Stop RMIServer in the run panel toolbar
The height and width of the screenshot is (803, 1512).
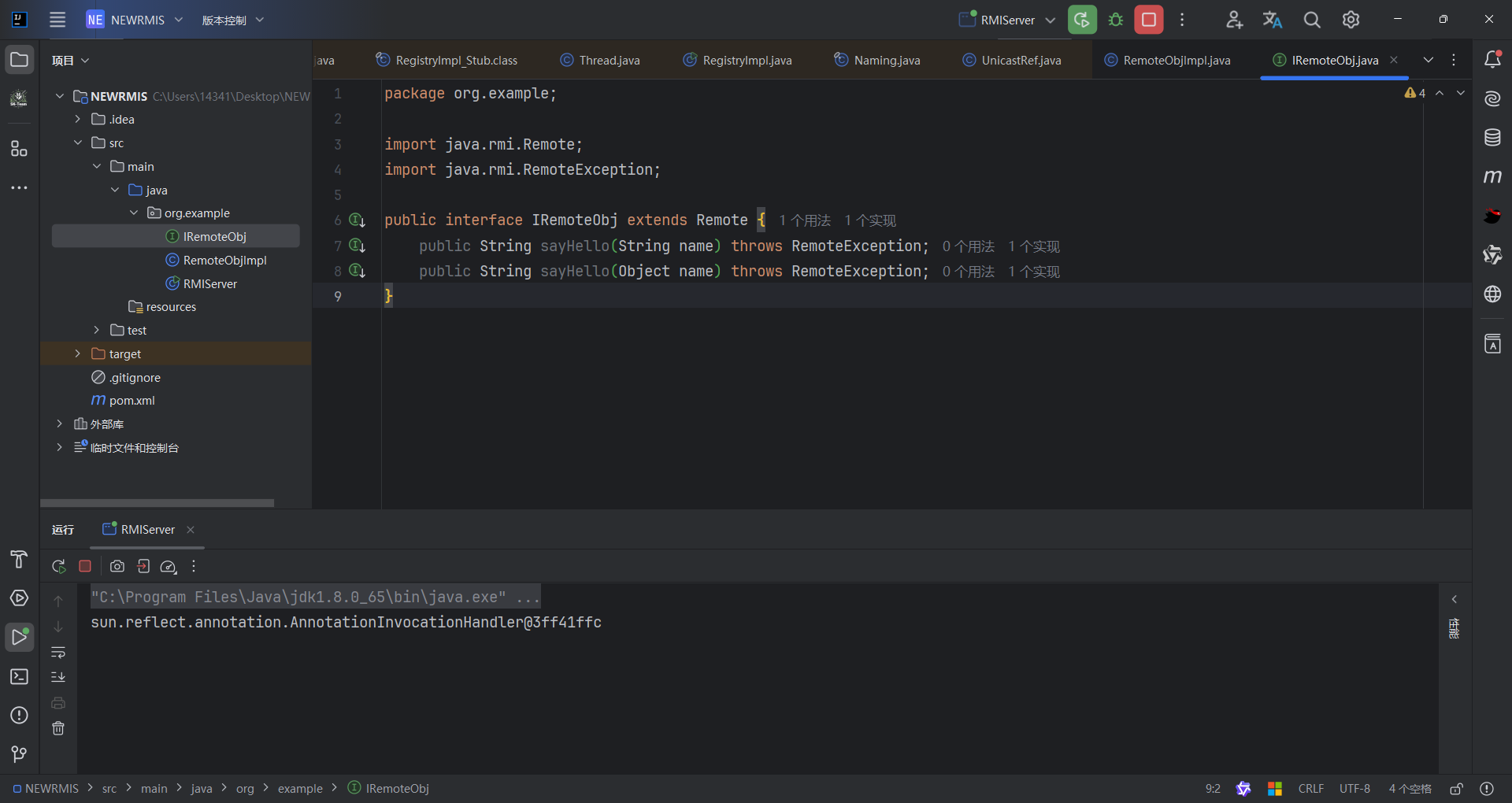85,566
